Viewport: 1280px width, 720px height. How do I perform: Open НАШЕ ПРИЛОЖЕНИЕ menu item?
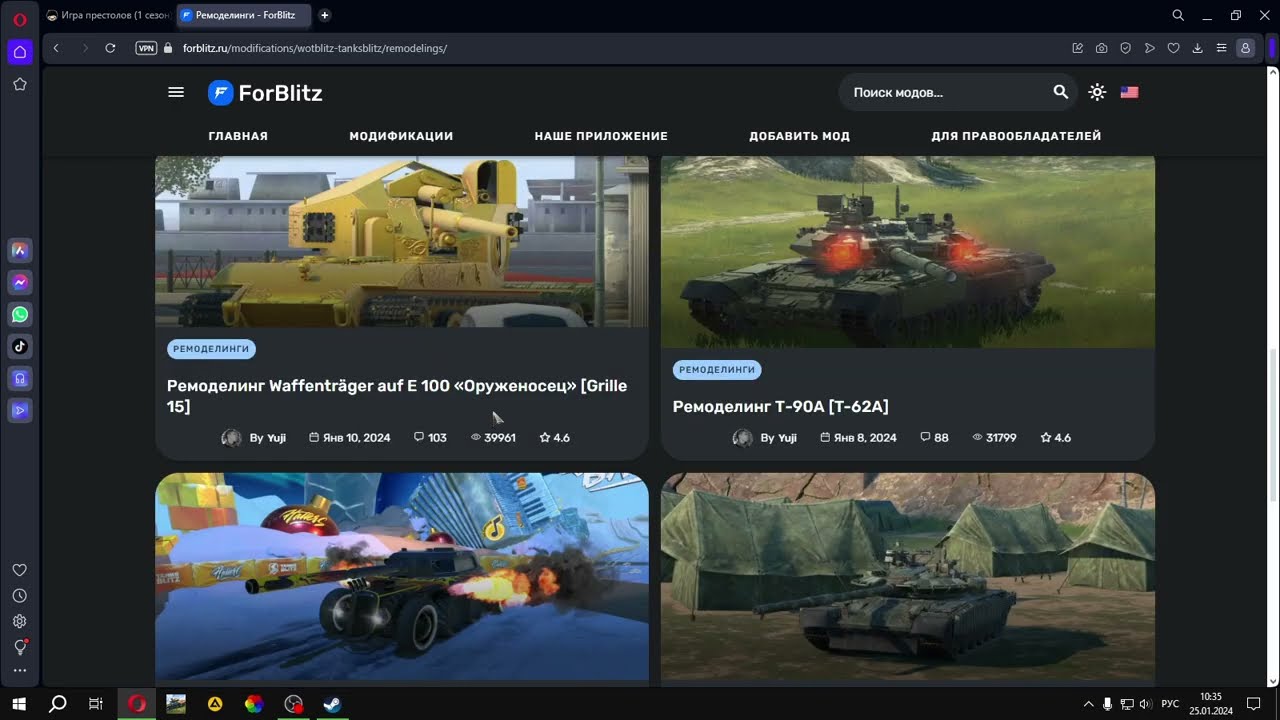pyautogui.click(x=601, y=136)
